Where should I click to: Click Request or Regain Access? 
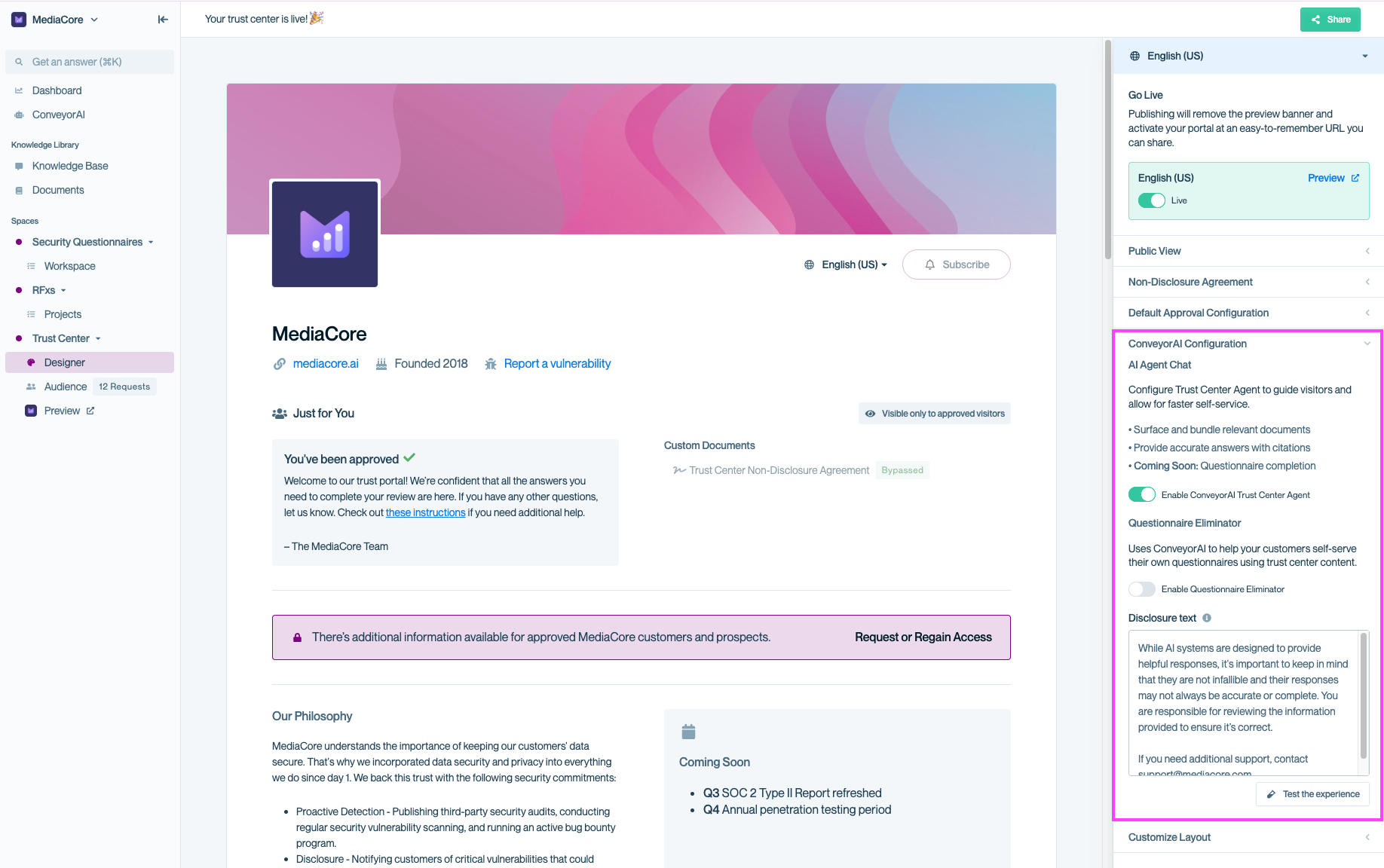tap(923, 637)
